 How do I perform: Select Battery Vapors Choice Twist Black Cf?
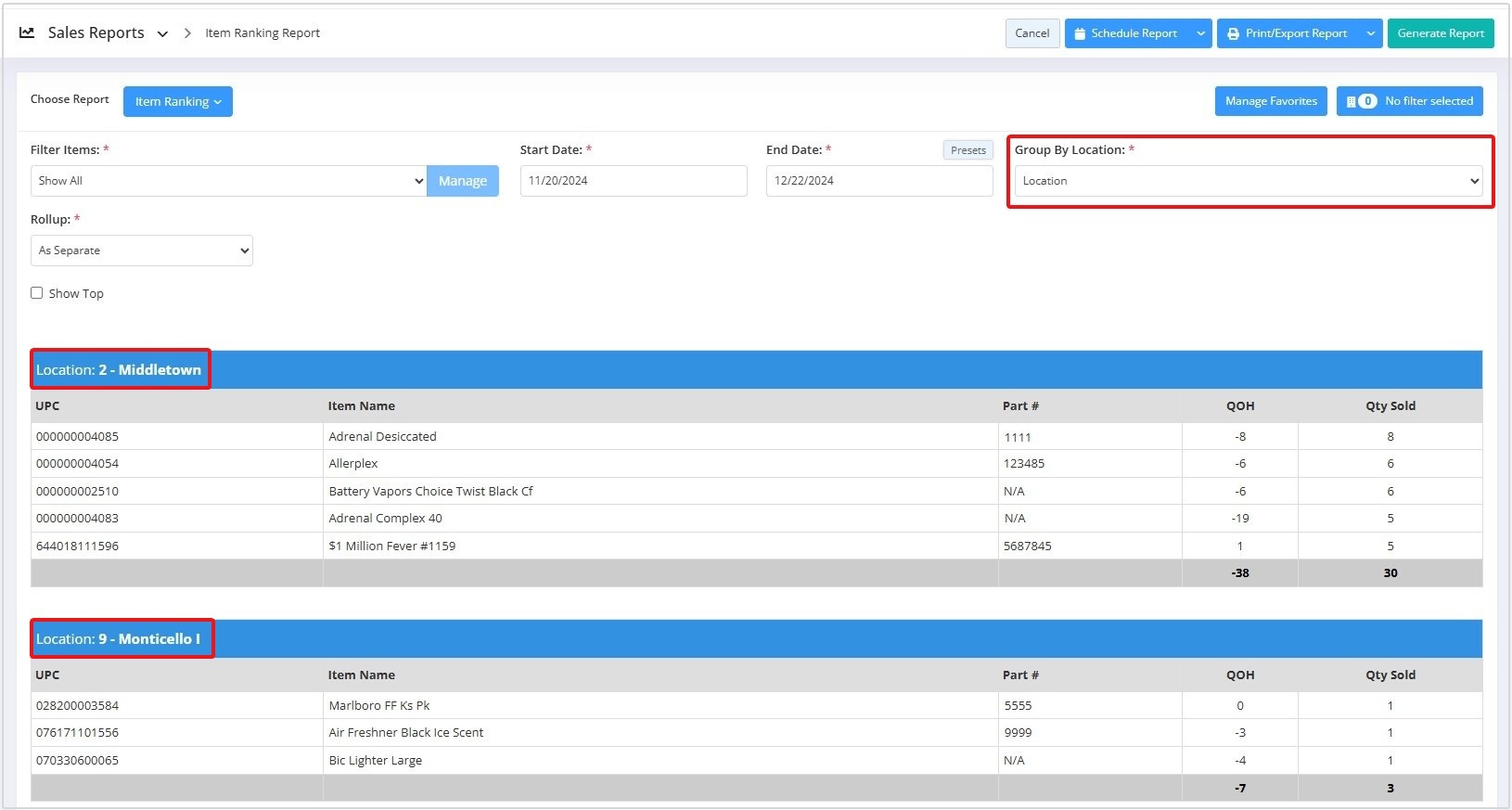430,491
